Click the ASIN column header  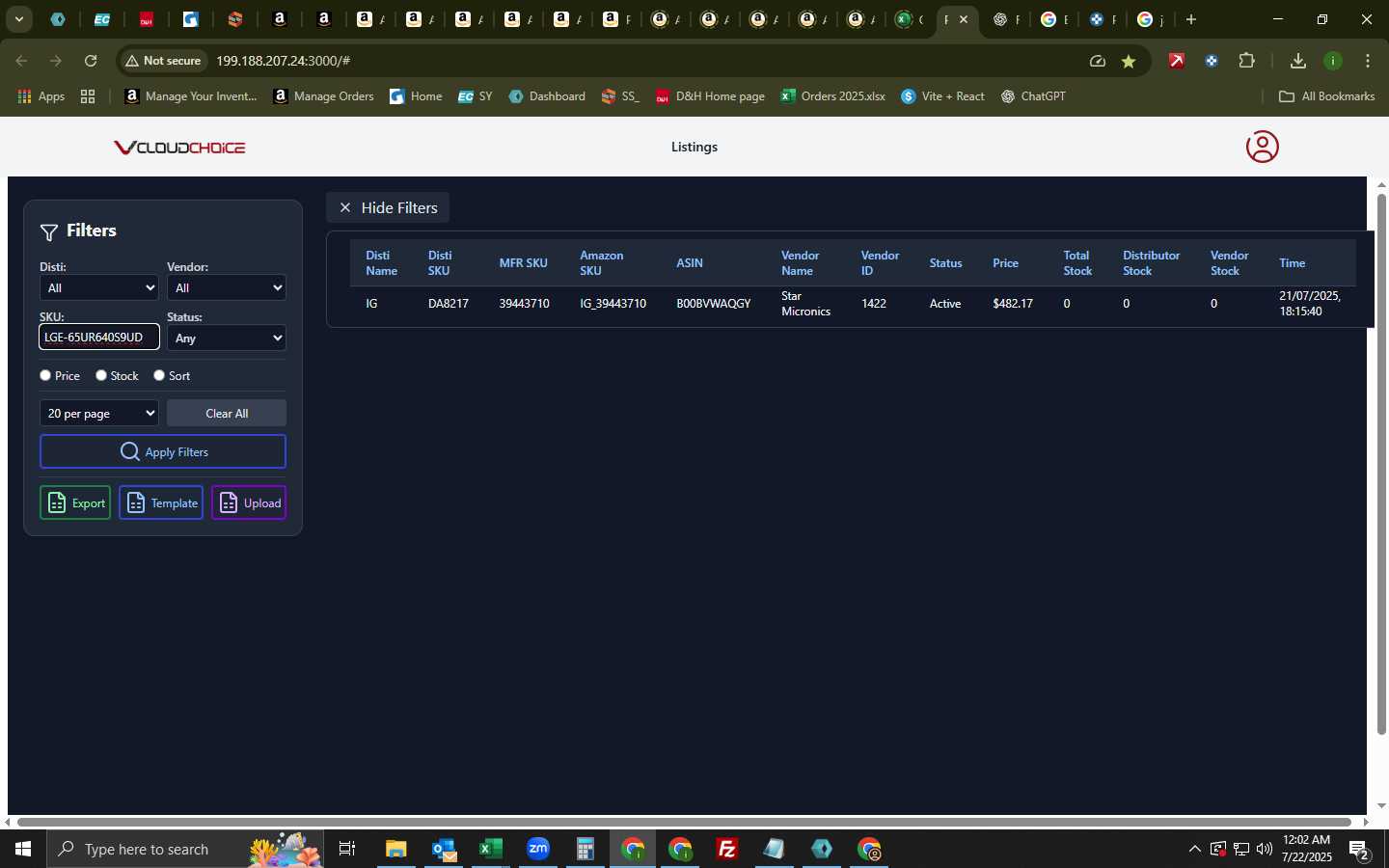pyautogui.click(x=690, y=263)
